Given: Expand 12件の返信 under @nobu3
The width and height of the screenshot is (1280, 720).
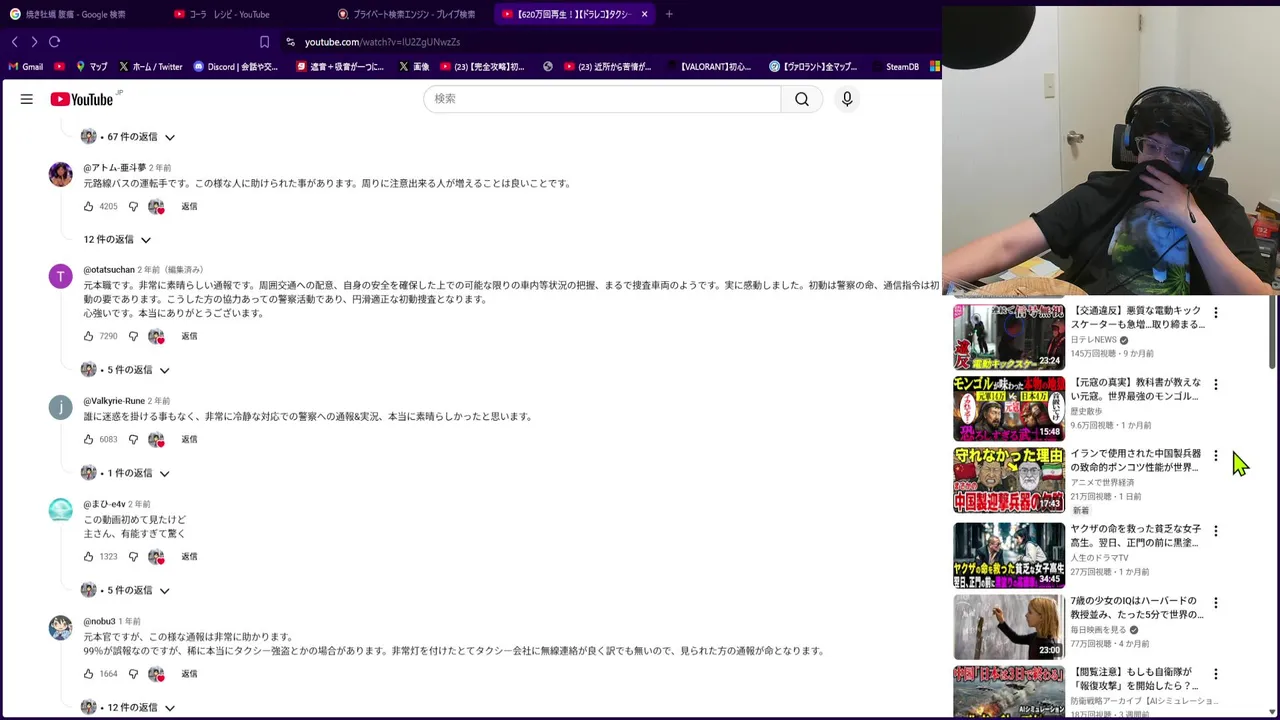Looking at the screenshot, I should pyautogui.click(x=129, y=707).
